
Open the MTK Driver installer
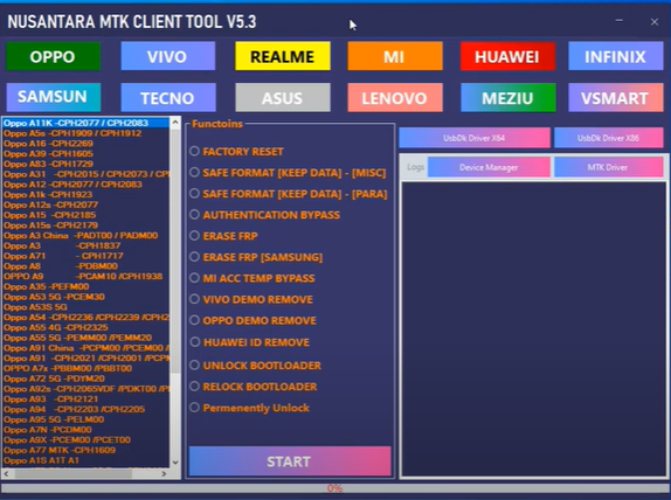pyautogui.click(x=609, y=167)
